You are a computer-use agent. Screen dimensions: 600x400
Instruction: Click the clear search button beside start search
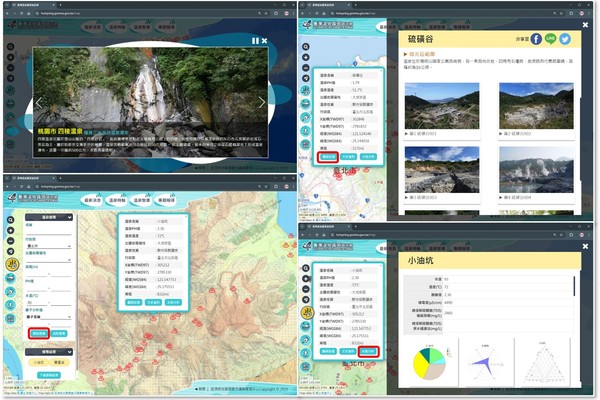pyautogui.click(x=59, y=333)
